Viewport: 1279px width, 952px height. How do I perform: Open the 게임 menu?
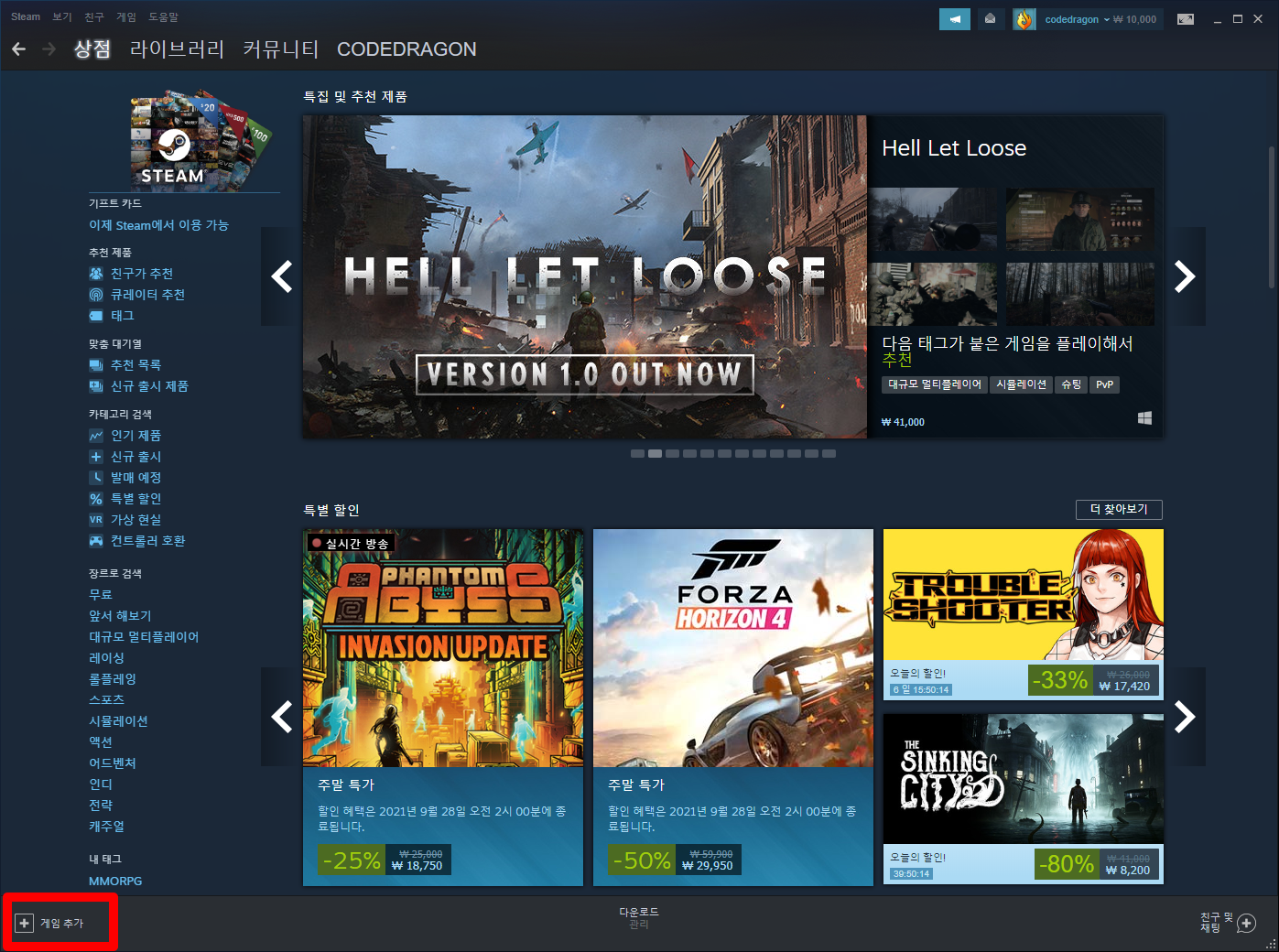(126, 16)
